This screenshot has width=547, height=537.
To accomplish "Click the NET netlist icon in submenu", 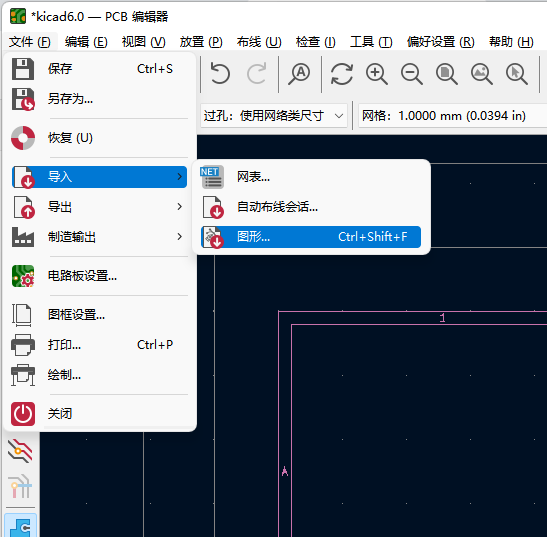I will [212, 177].
